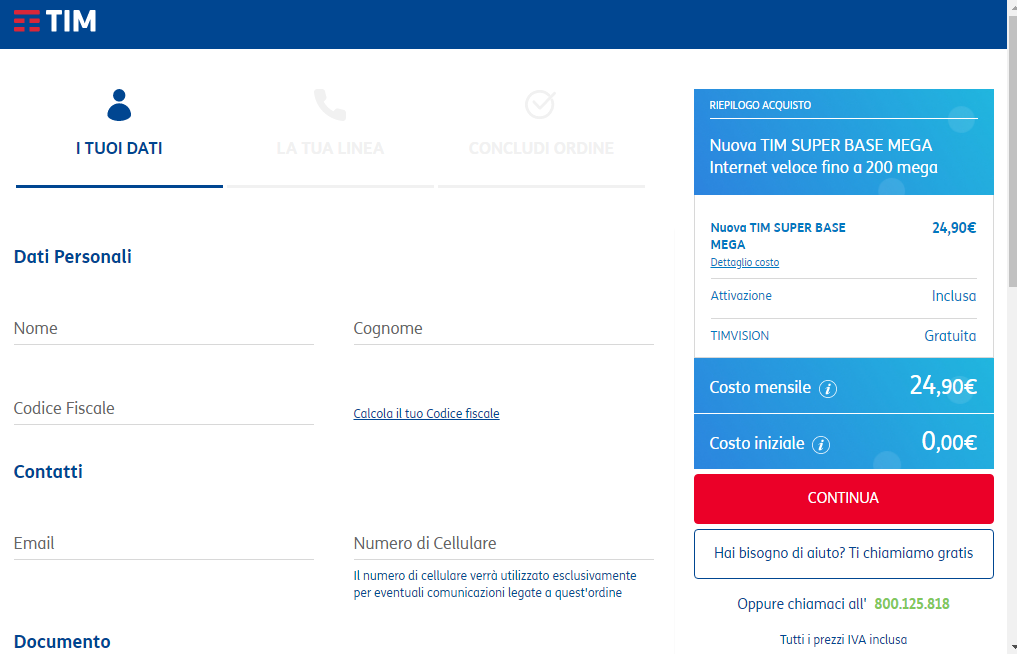
Task: Click the page vertical scrollbar thumb
Action: (1012, 151)
